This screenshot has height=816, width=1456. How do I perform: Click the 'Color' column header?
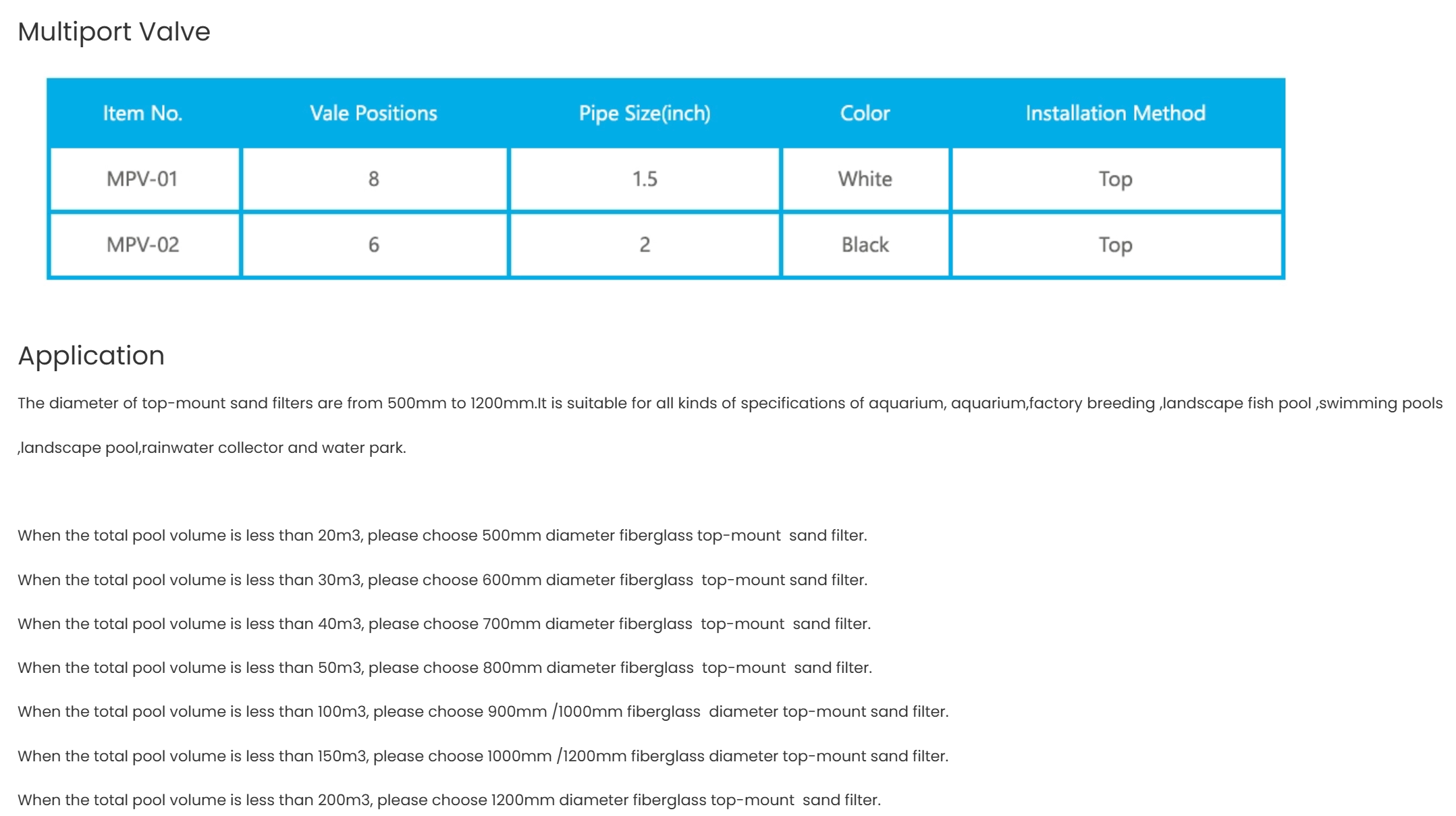point(865,113)
